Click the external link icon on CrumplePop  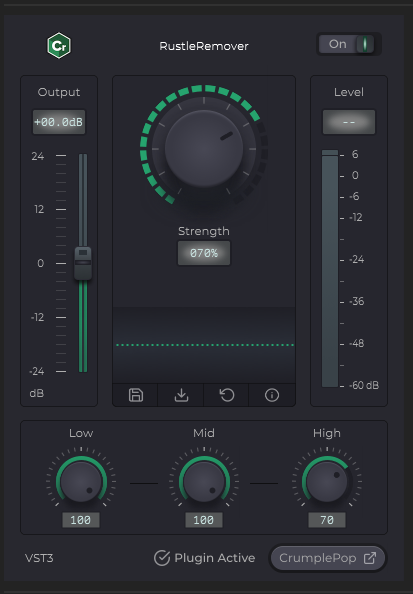coord(370,558)
